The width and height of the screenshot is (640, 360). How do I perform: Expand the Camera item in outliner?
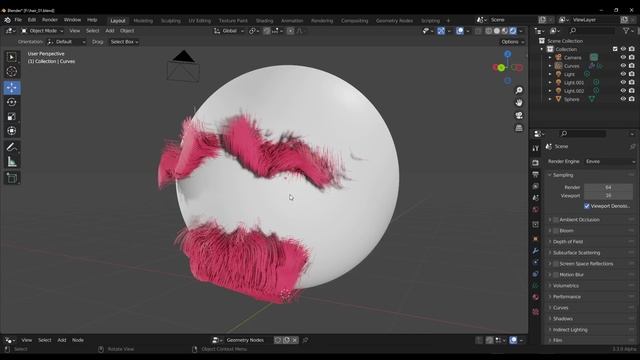coord(550,58)
